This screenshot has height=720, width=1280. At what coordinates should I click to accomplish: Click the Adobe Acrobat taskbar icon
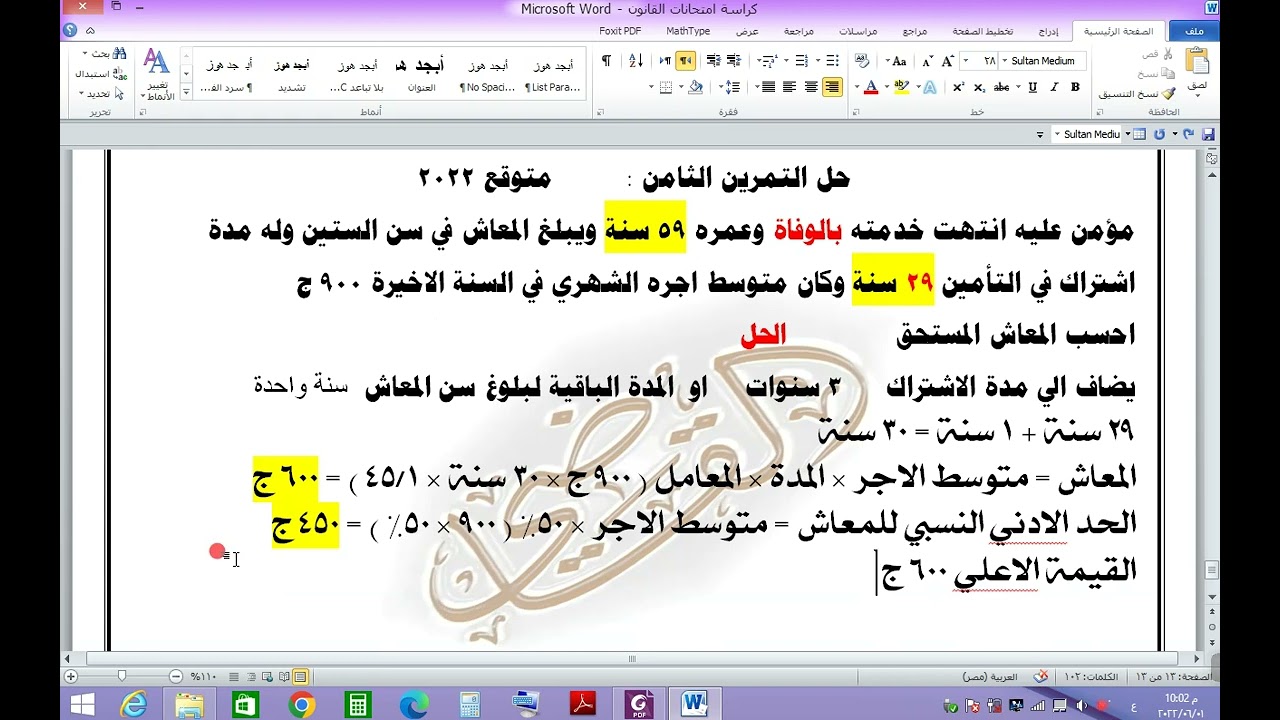pos(582,704)
